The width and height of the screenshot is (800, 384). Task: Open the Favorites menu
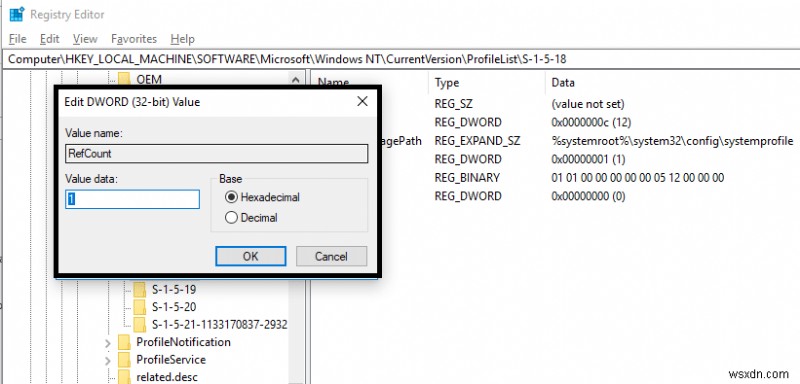(x=134, y=39)
